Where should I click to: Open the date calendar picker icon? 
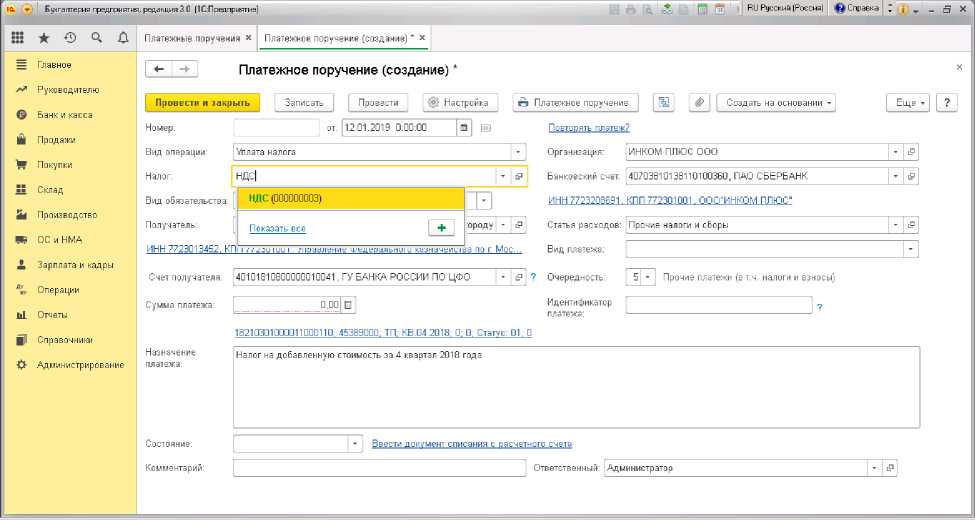tap(463, 128)
